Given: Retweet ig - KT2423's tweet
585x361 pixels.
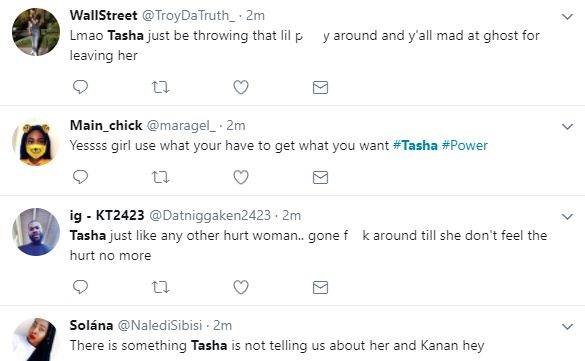Looking at the screenshot, I should [x=161, y=287].
